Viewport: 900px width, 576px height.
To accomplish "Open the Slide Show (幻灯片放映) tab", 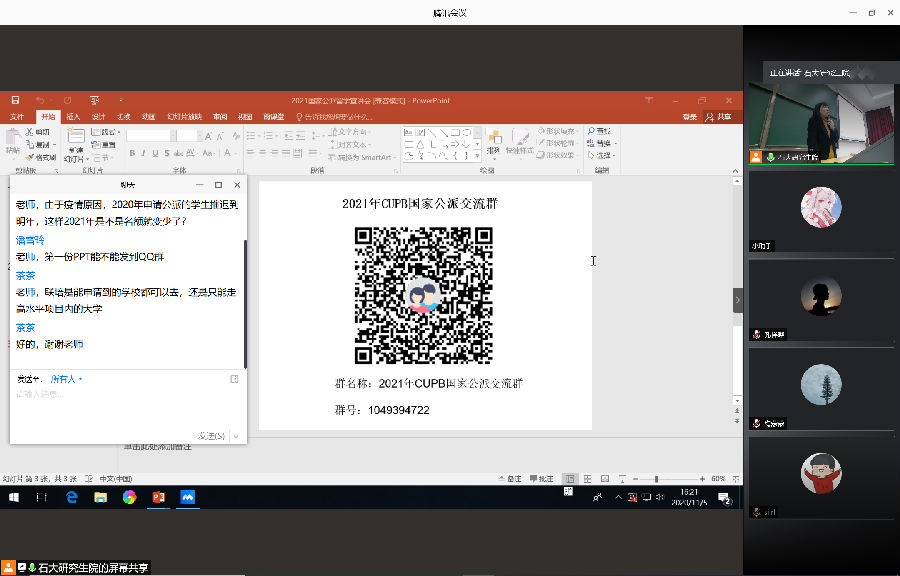I will tap(184, 116).
